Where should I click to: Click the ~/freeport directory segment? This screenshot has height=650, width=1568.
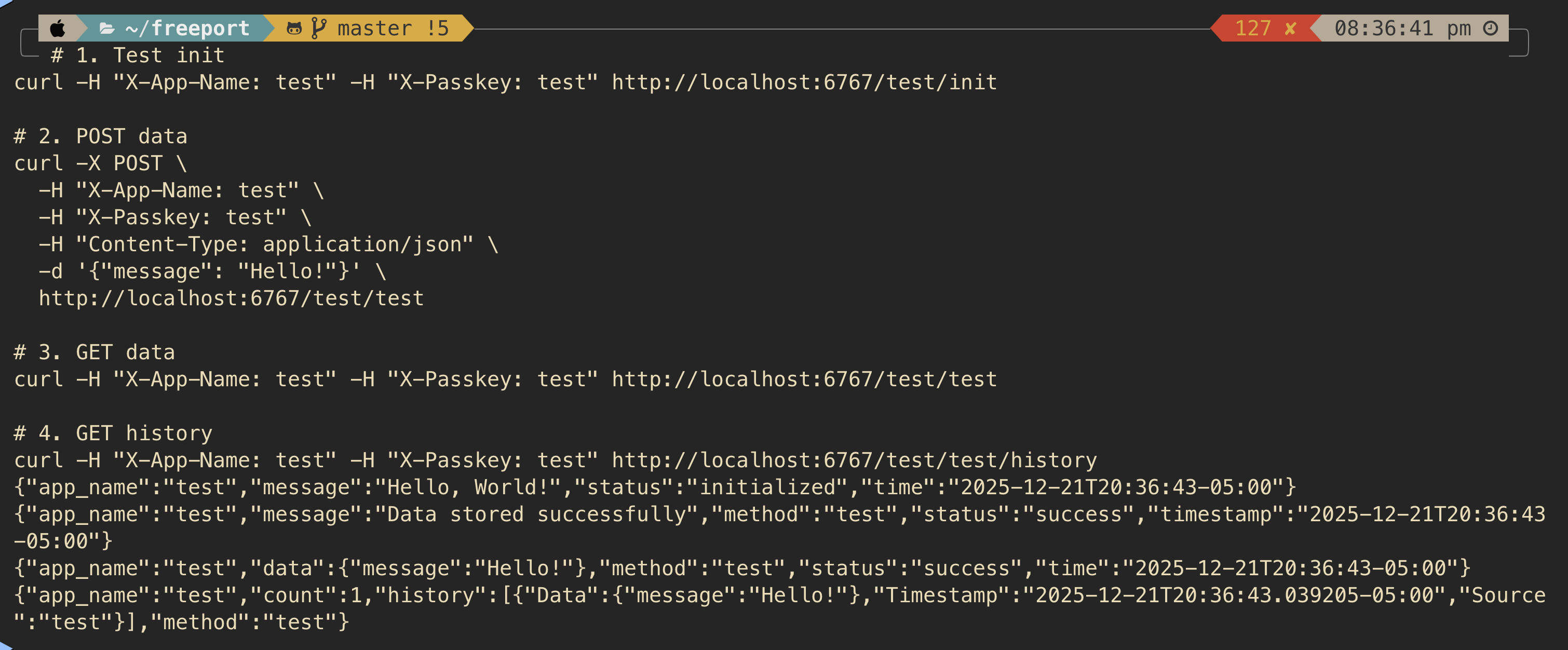pos(187,28)
